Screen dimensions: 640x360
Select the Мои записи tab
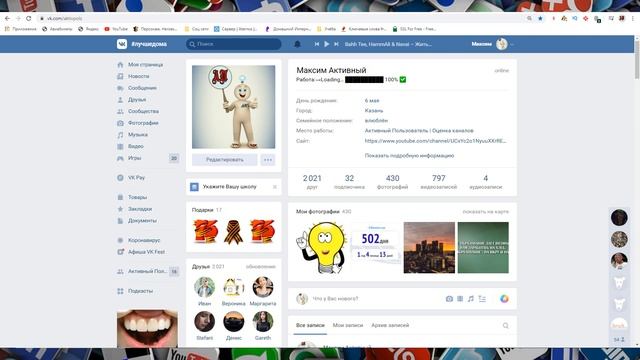pyautogui.click(x=348, y=325)
